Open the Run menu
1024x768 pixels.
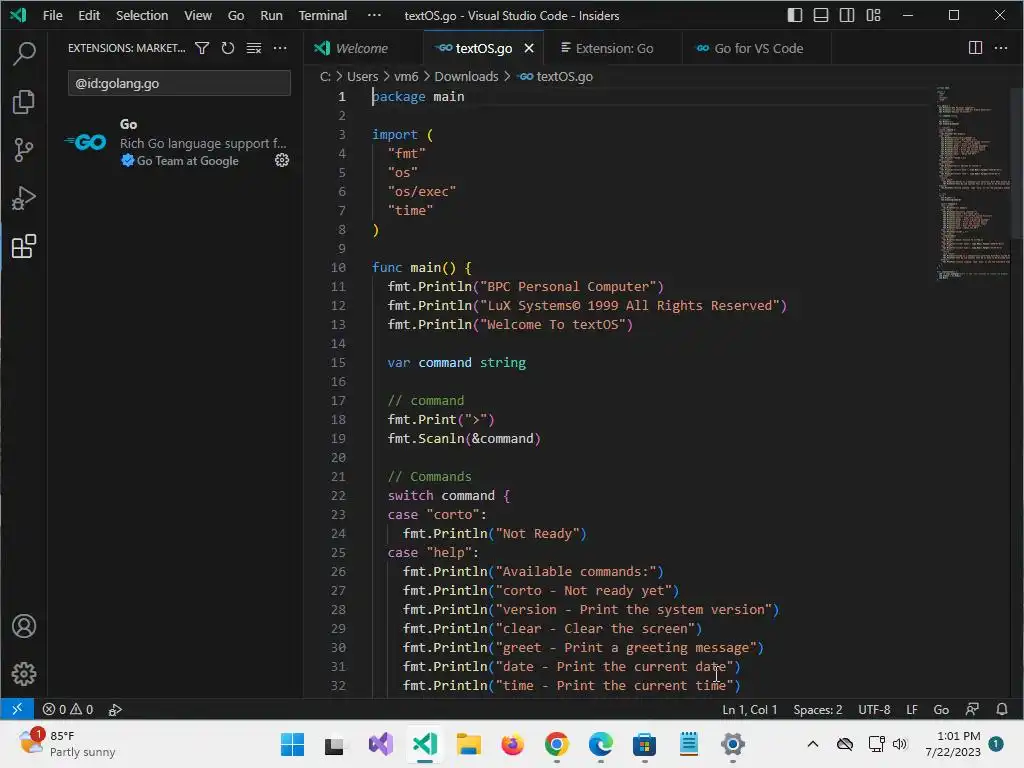tap(271, 15)
